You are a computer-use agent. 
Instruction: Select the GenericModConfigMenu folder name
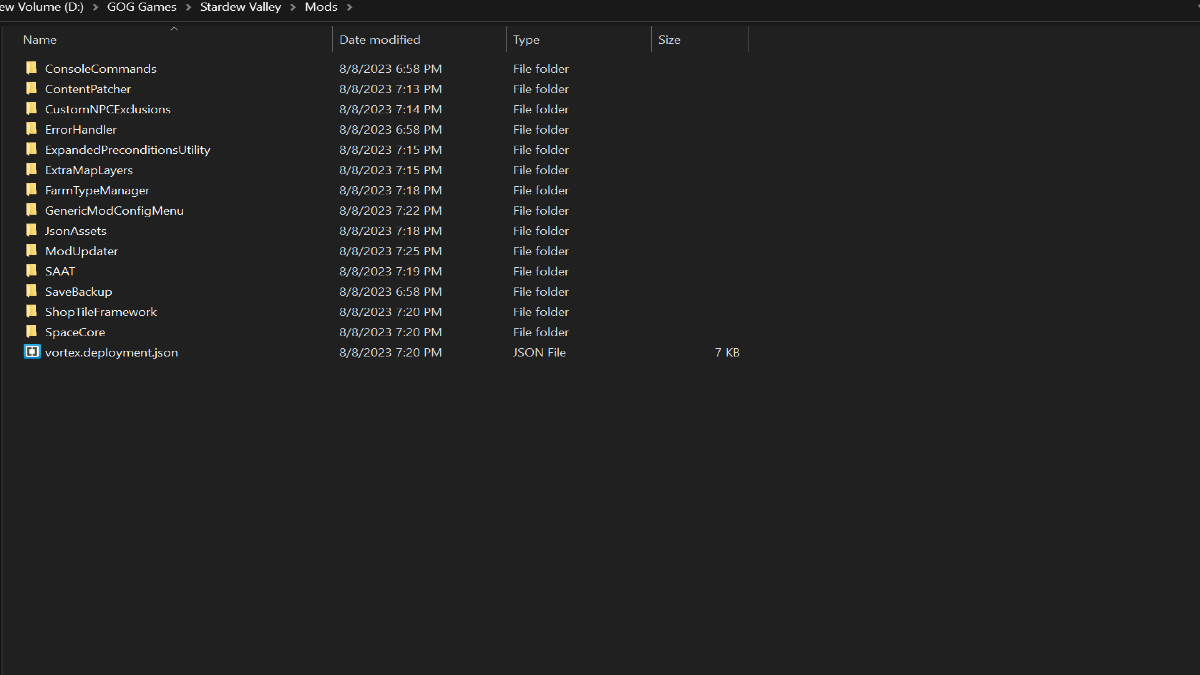click(114, 211)
